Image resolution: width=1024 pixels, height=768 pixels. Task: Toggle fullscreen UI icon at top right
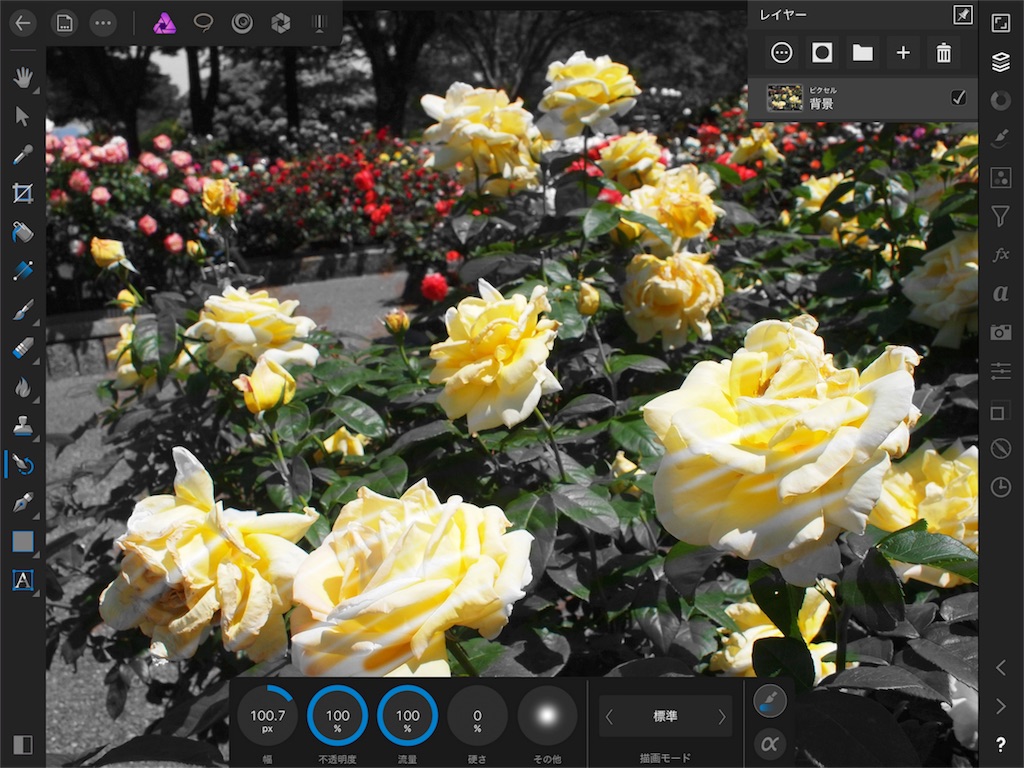pos(1000,24)
